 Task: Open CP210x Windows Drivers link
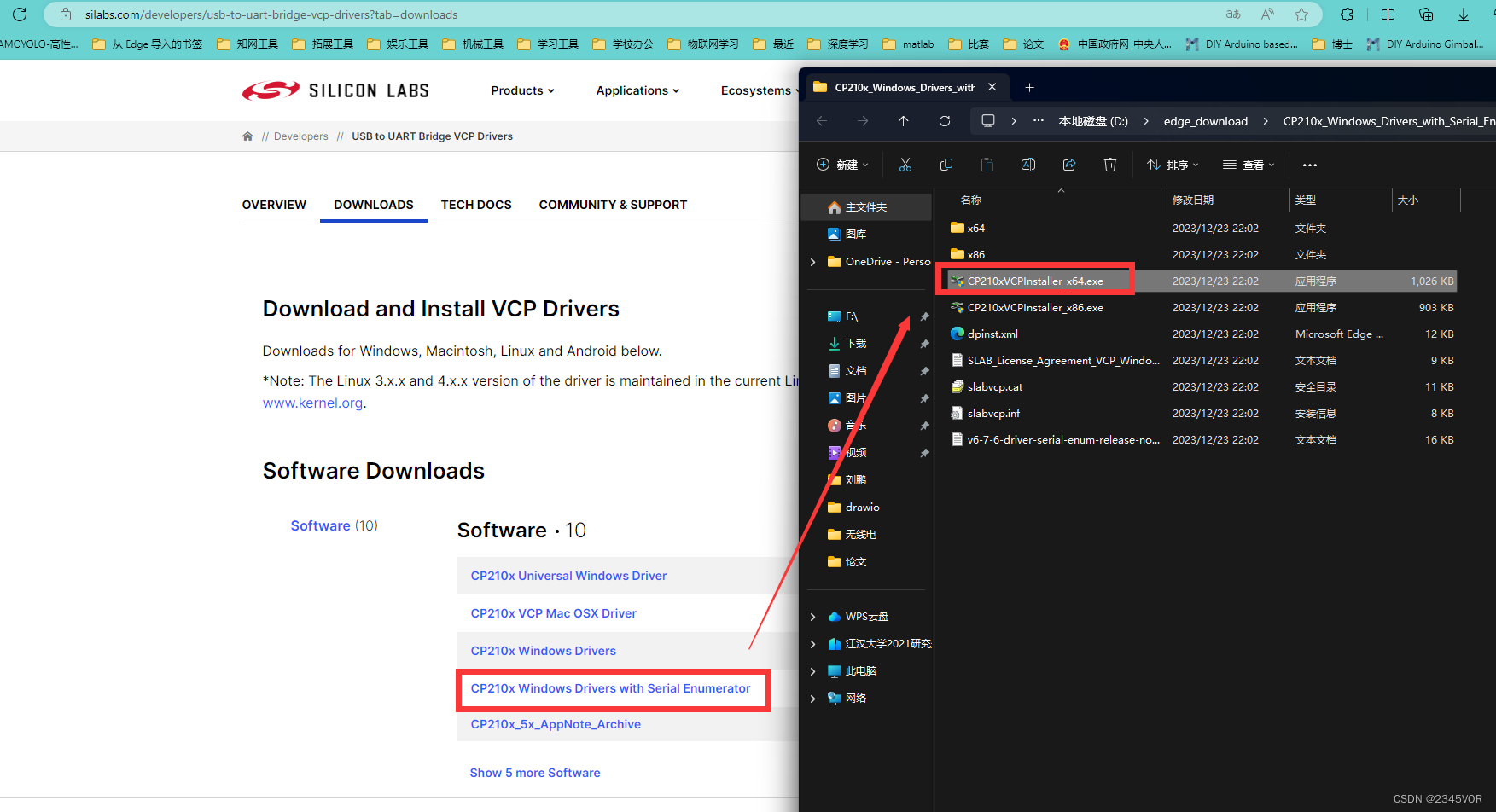(543, 651)
